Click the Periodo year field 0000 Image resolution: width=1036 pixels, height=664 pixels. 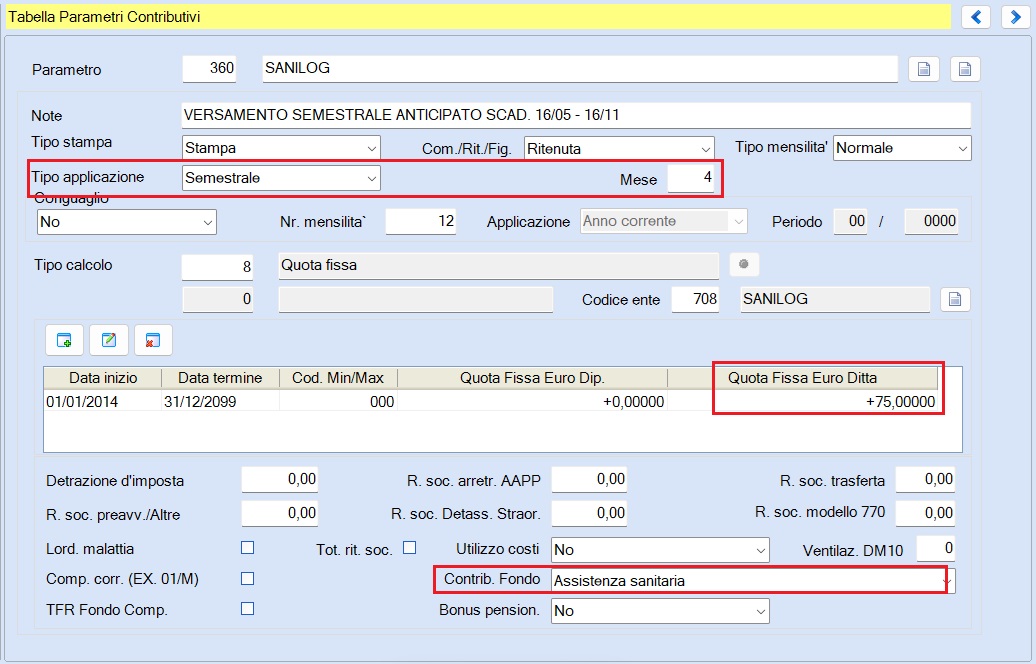pos(931,221)
